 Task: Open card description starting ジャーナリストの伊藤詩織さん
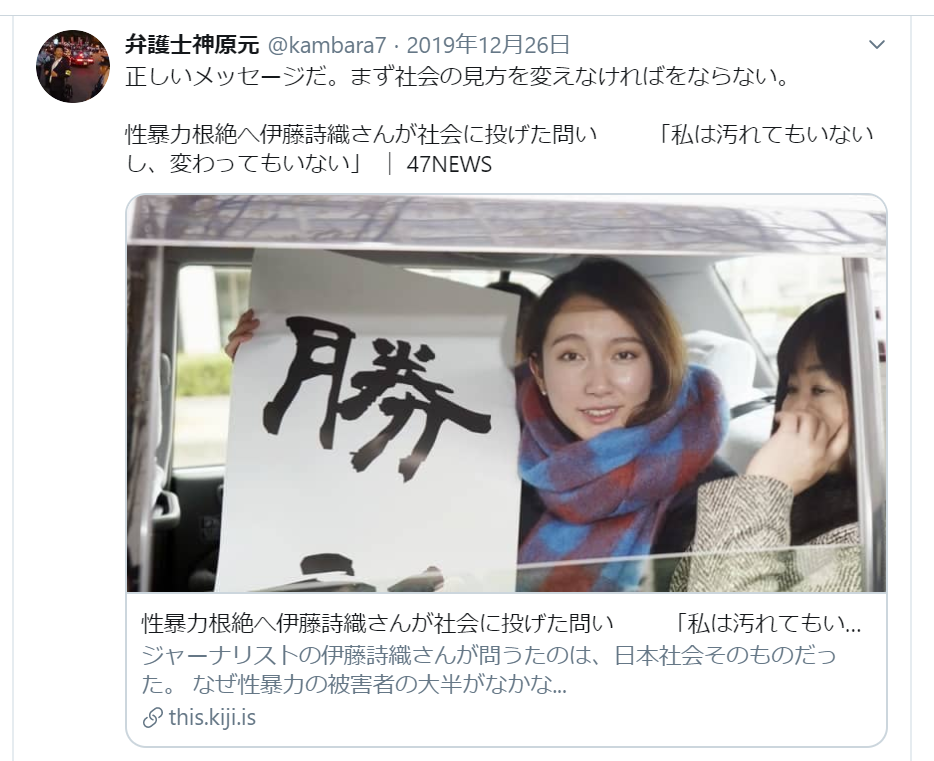pos(489,655)
